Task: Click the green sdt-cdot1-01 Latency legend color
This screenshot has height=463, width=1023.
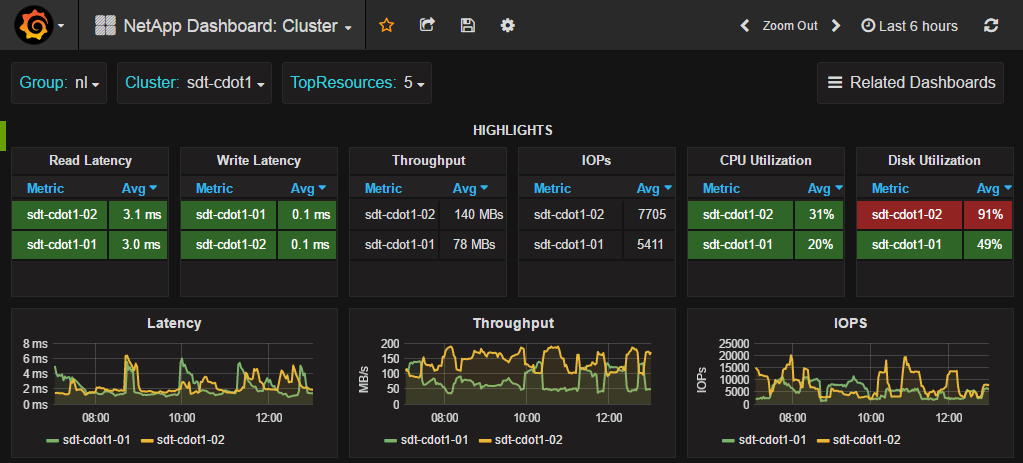Action: click(54, 440)
